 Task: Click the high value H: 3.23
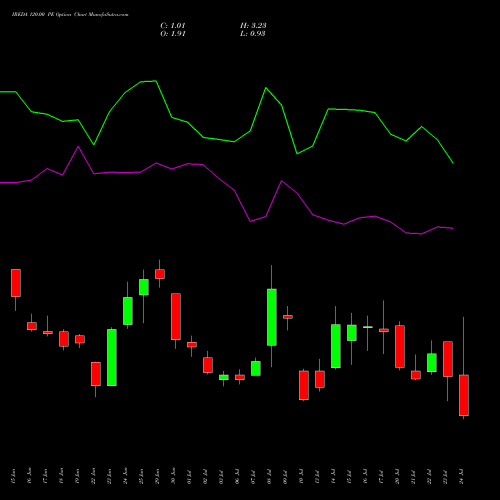[253, 25]
